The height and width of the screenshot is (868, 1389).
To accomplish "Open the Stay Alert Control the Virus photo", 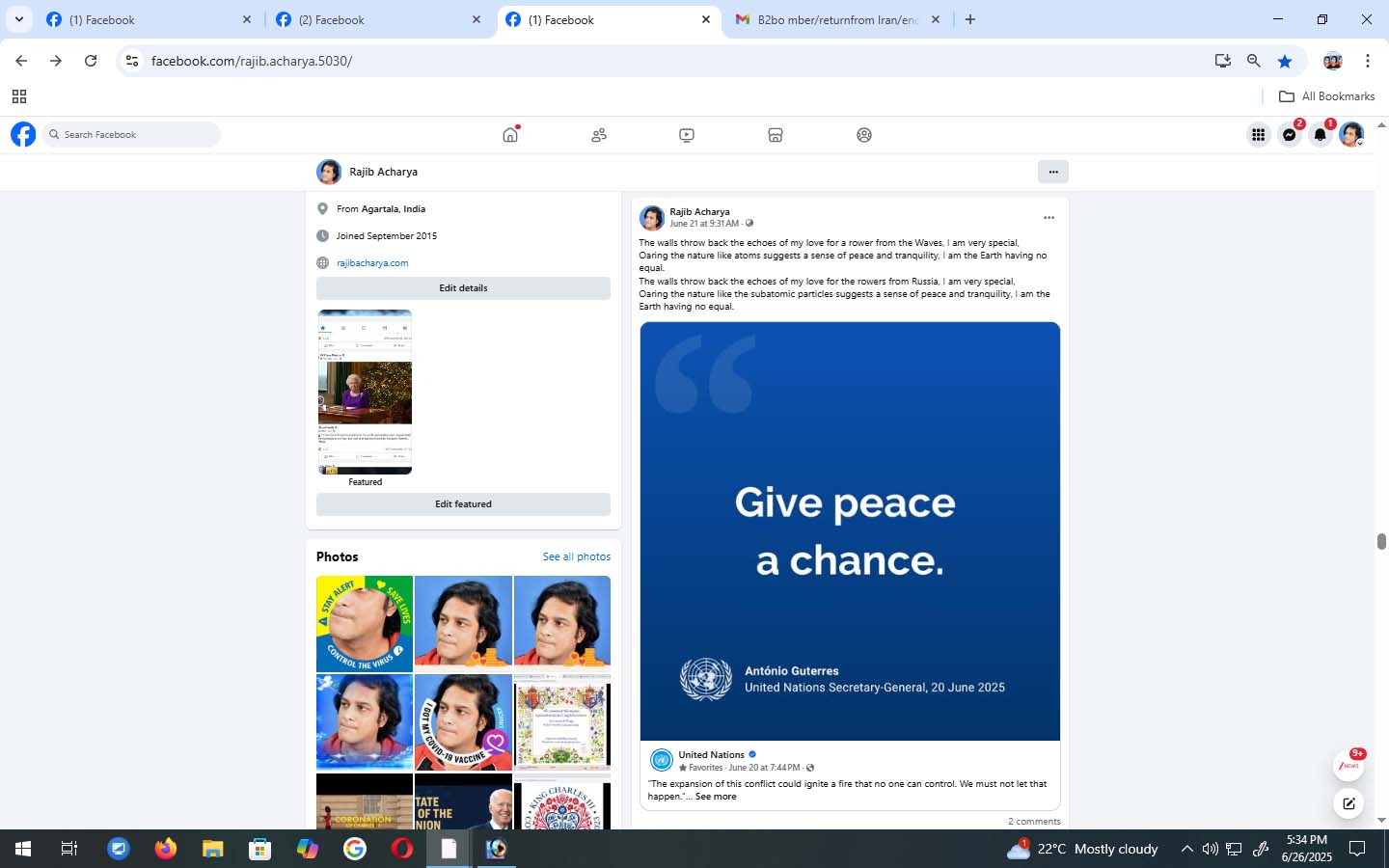I will [x=365, y=624].
